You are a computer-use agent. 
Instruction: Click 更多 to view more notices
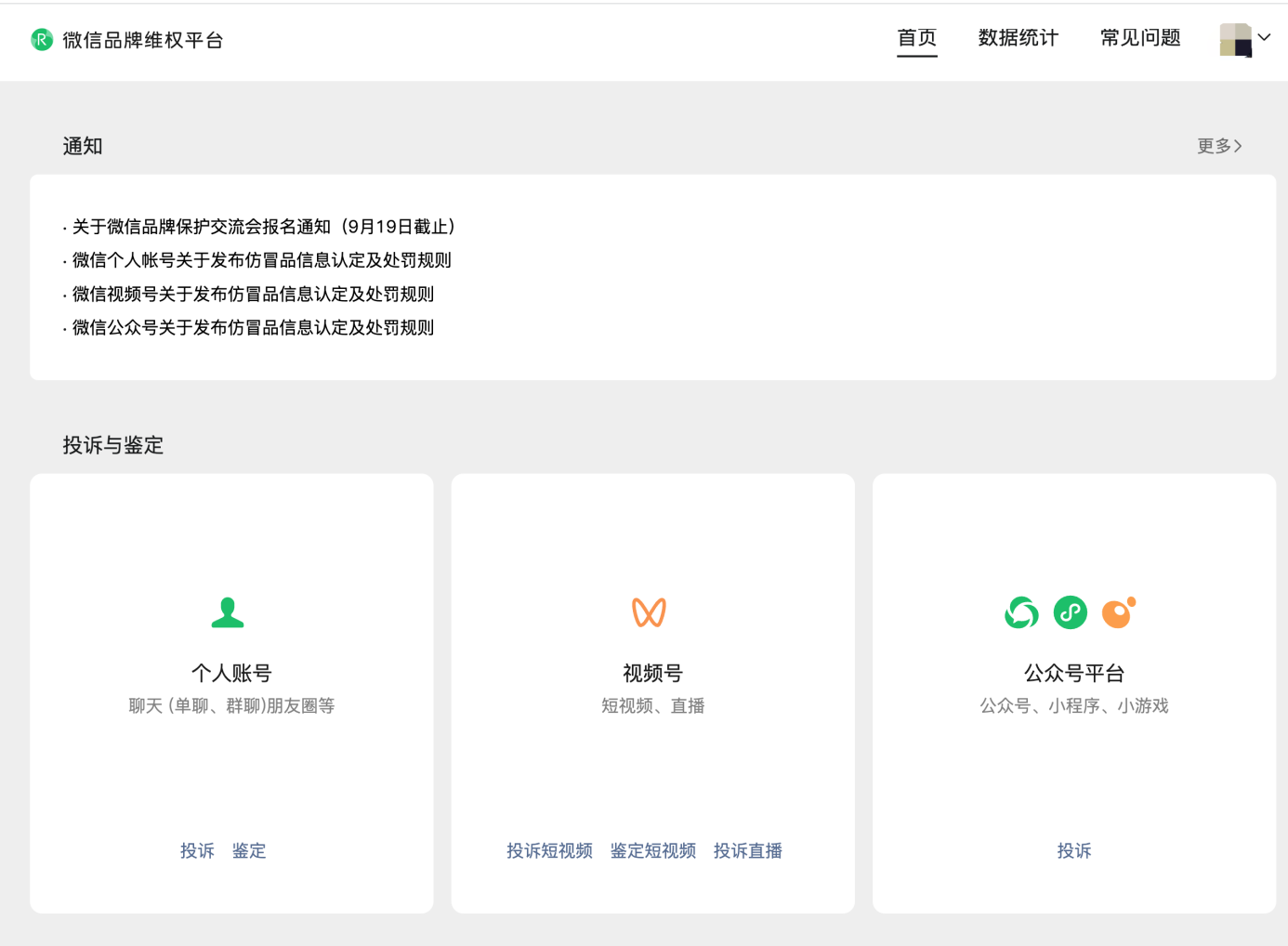coord(1219,146)
